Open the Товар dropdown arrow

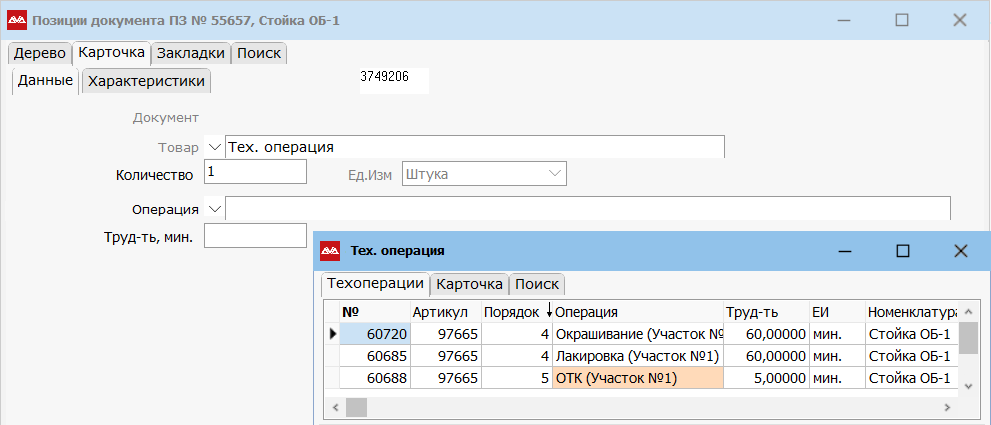coord(214,147)
